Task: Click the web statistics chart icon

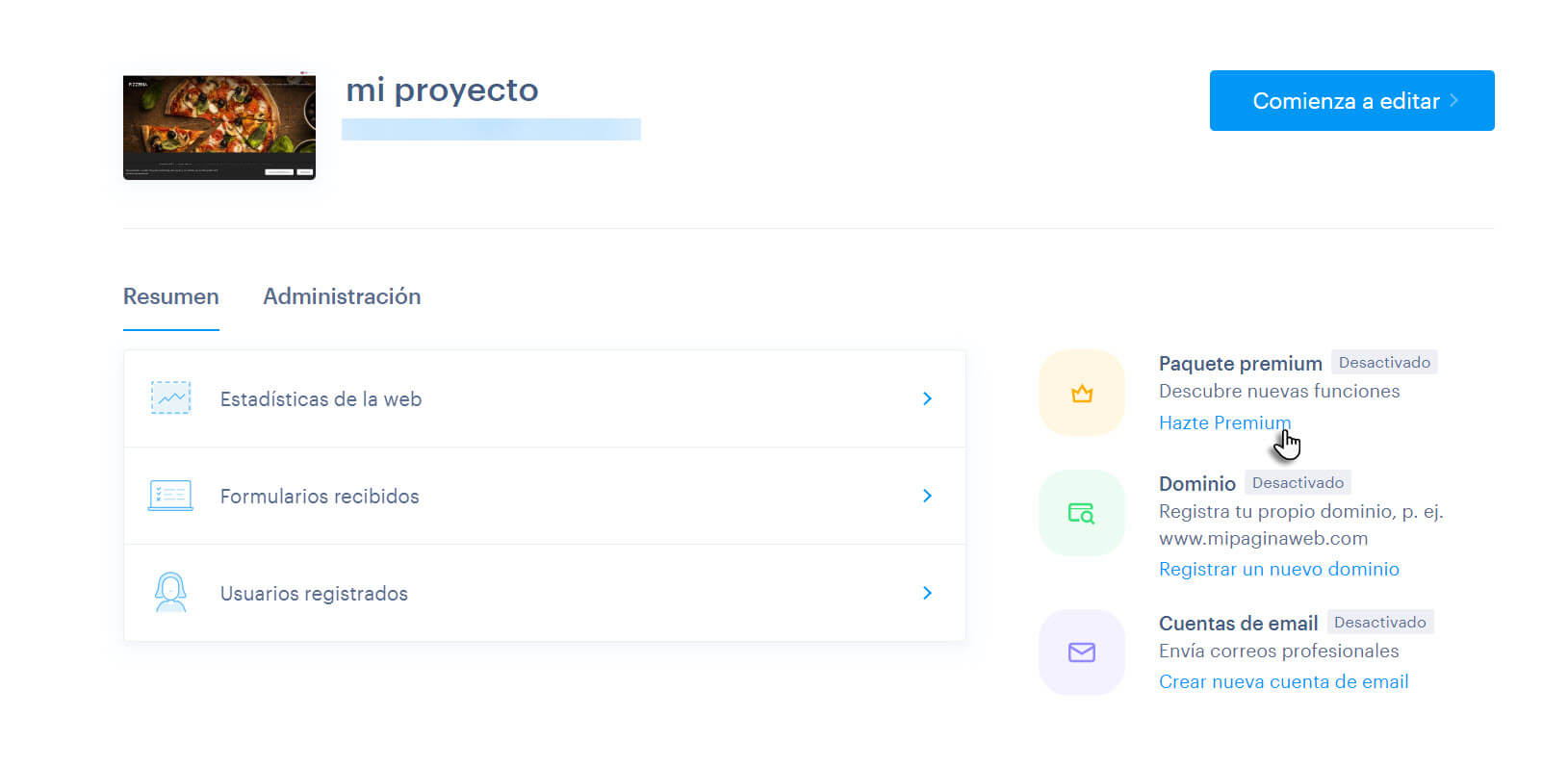Action: click(x=171, y=397)
